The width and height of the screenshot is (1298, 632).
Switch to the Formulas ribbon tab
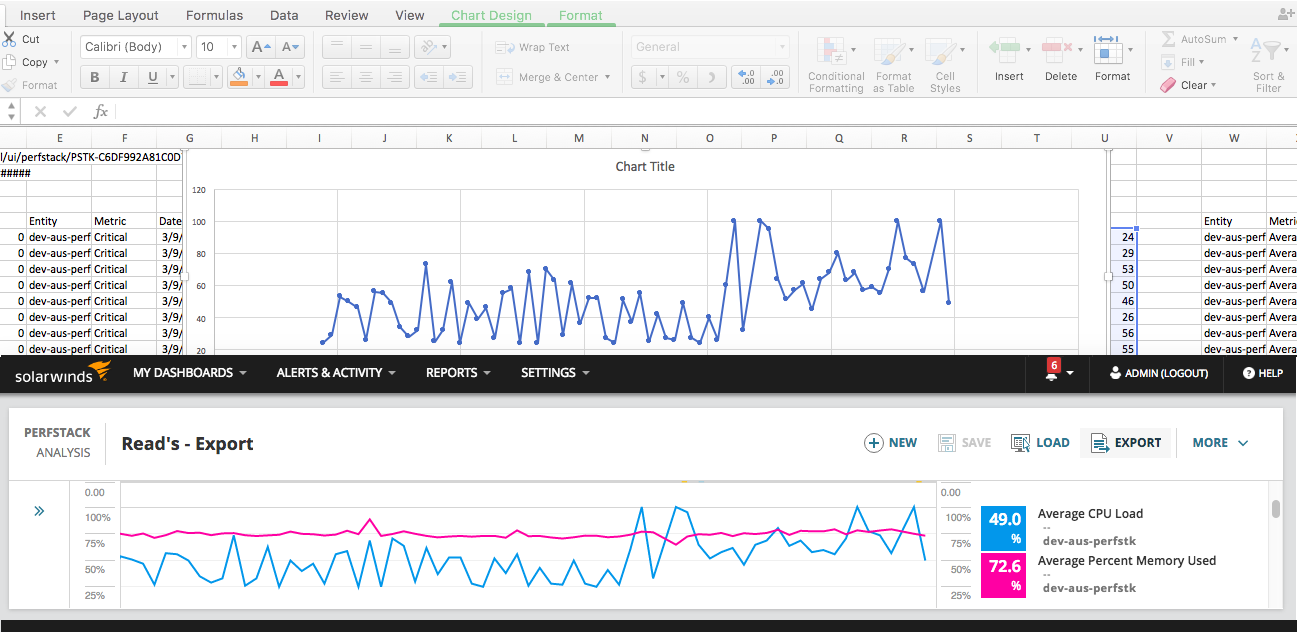click(x=214, y=15)
